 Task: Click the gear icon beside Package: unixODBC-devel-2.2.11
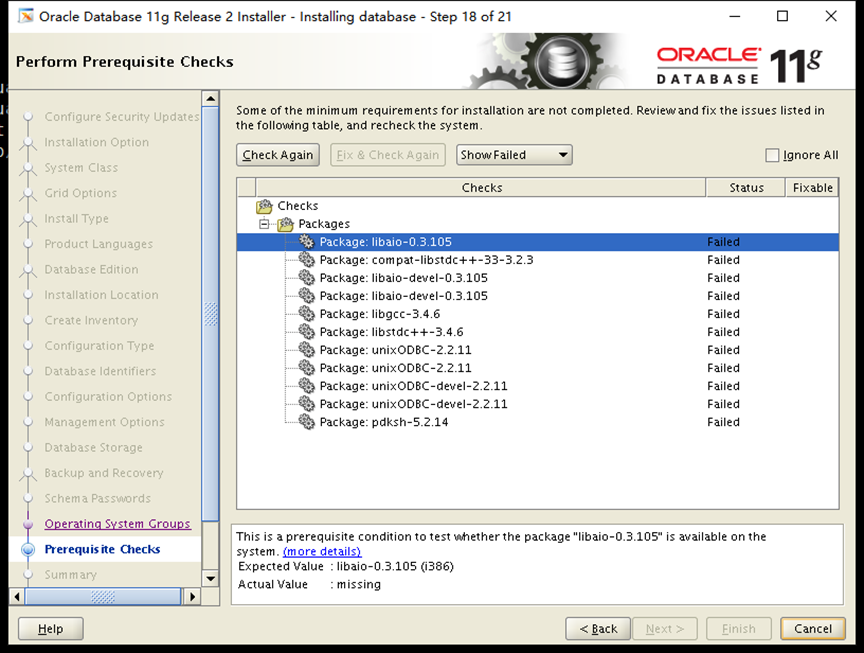(x=306, y=385)
